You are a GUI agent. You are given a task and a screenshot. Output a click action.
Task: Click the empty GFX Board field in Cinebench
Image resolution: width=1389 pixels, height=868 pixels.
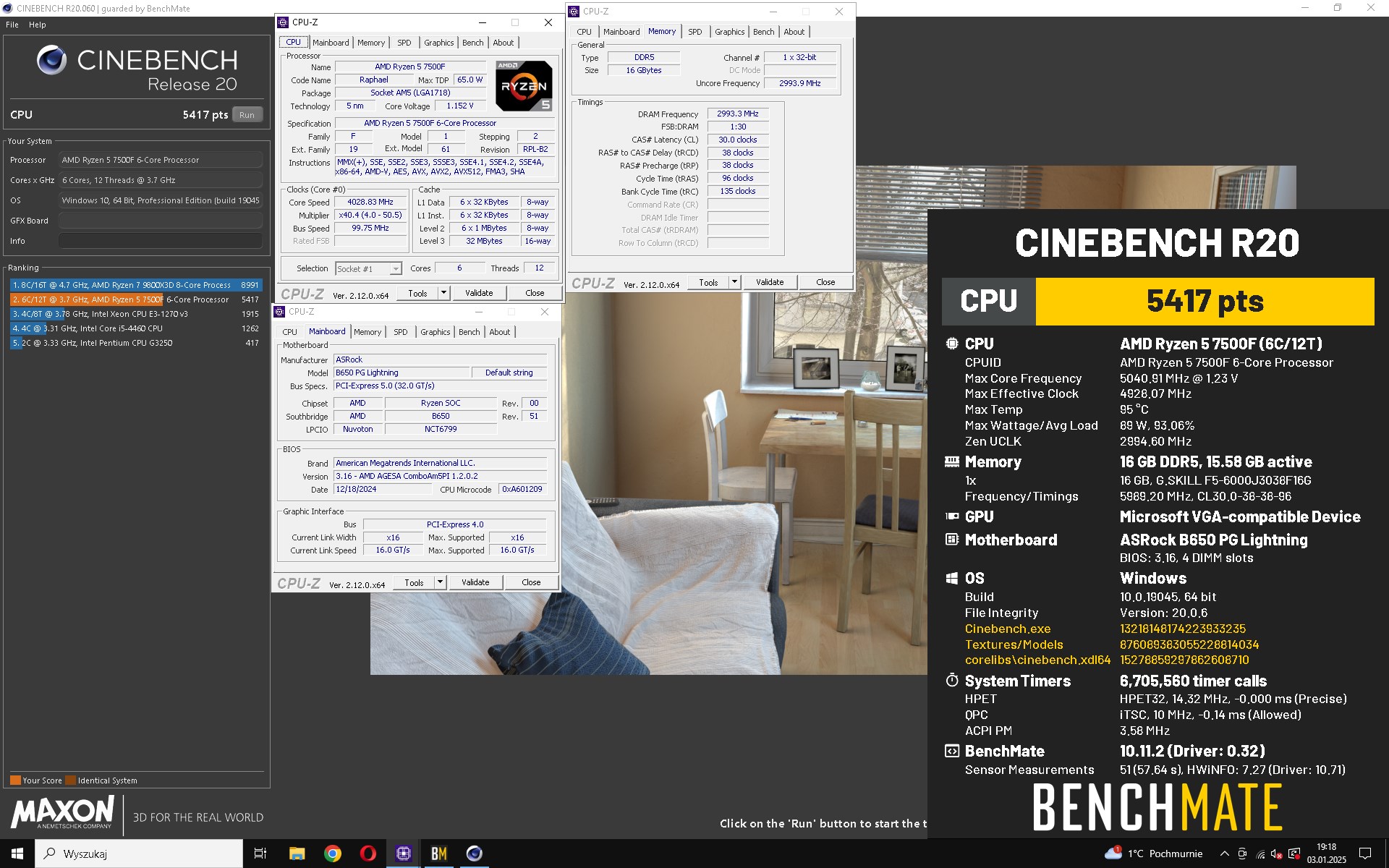161,221
